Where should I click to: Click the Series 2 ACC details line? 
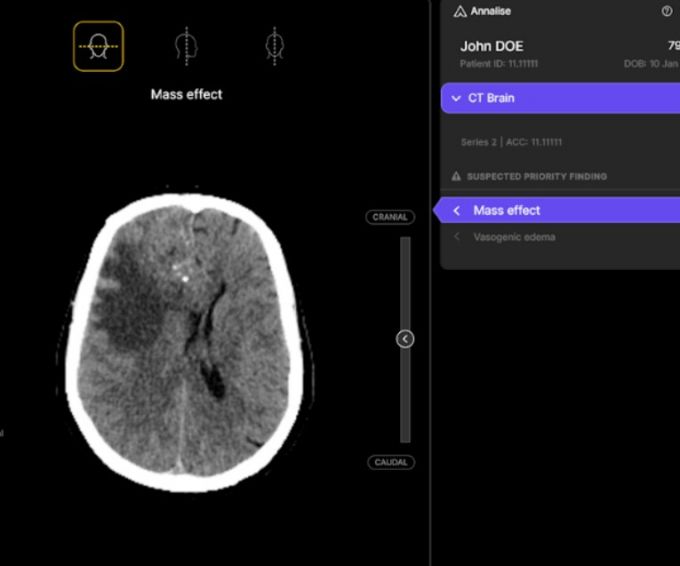click(x=511, y=142)
